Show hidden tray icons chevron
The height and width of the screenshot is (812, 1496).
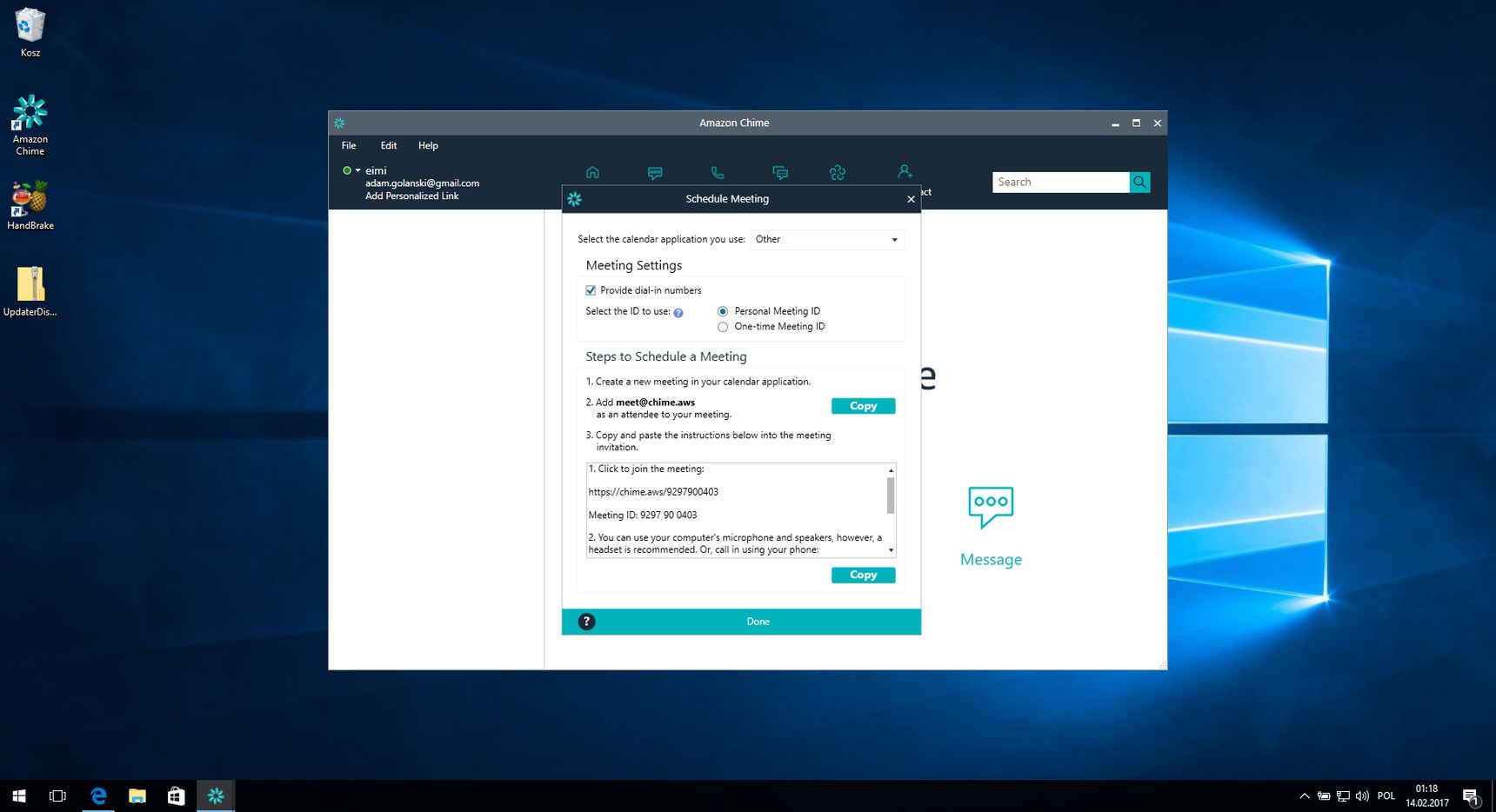(x=1304, y=795)
